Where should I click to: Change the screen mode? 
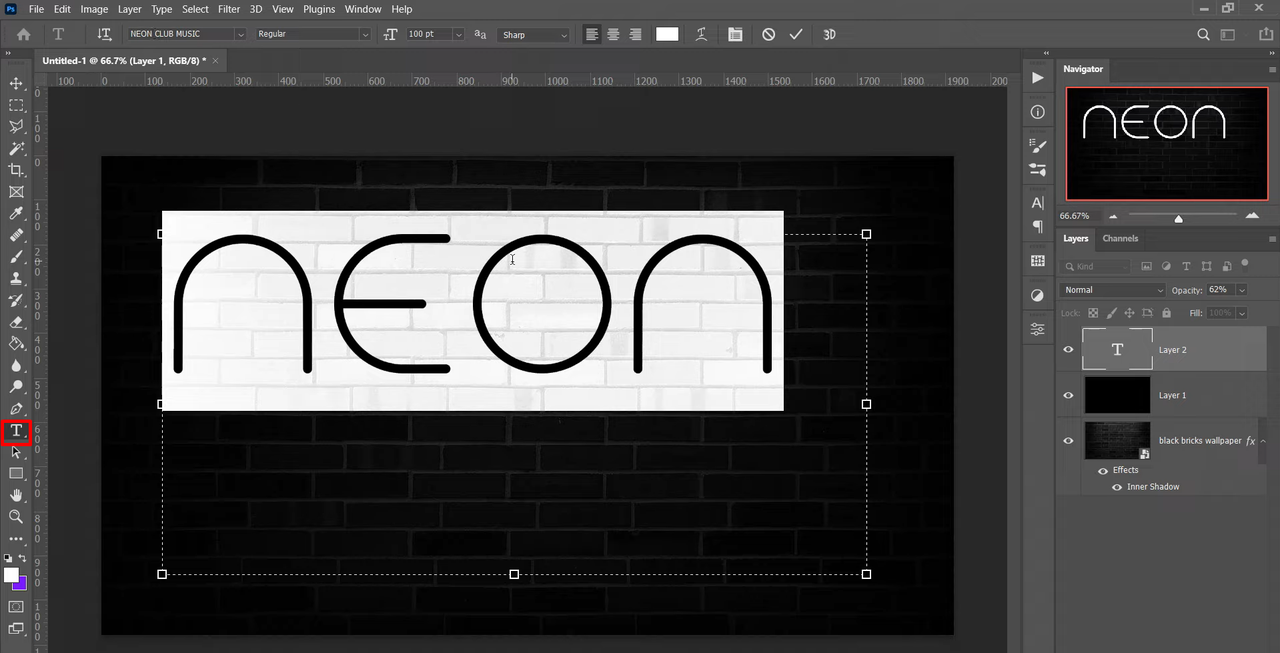click(x=16, y=628)
